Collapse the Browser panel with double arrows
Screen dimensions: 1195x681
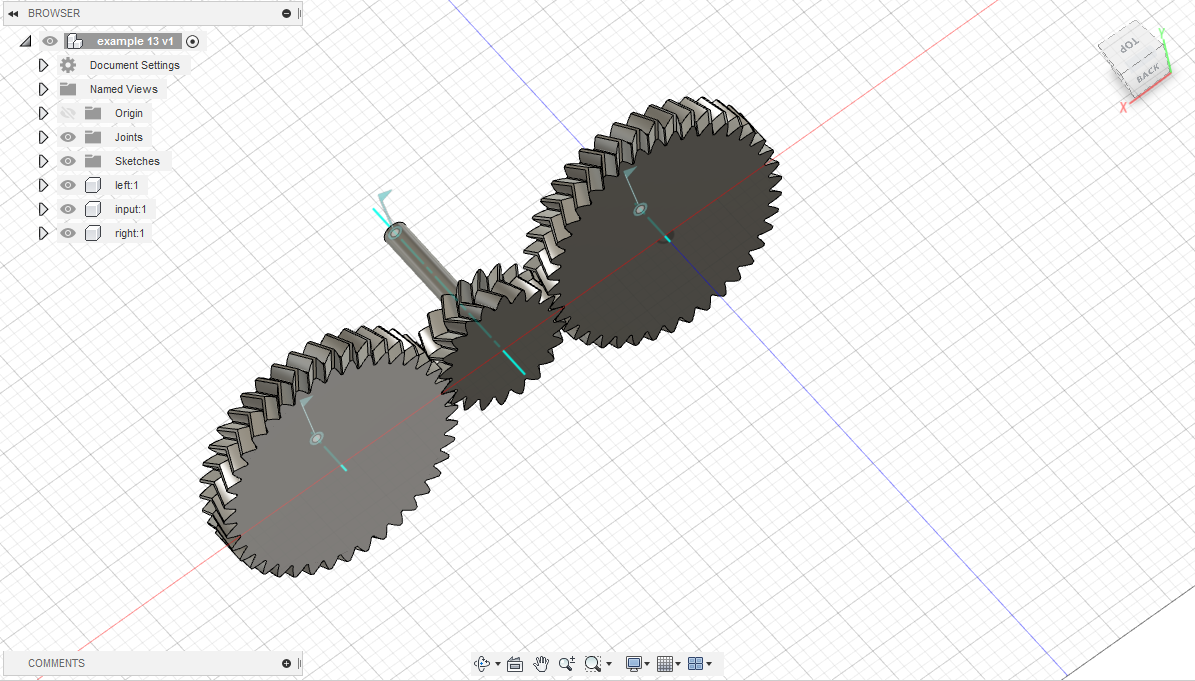click(x=13, y=13)
